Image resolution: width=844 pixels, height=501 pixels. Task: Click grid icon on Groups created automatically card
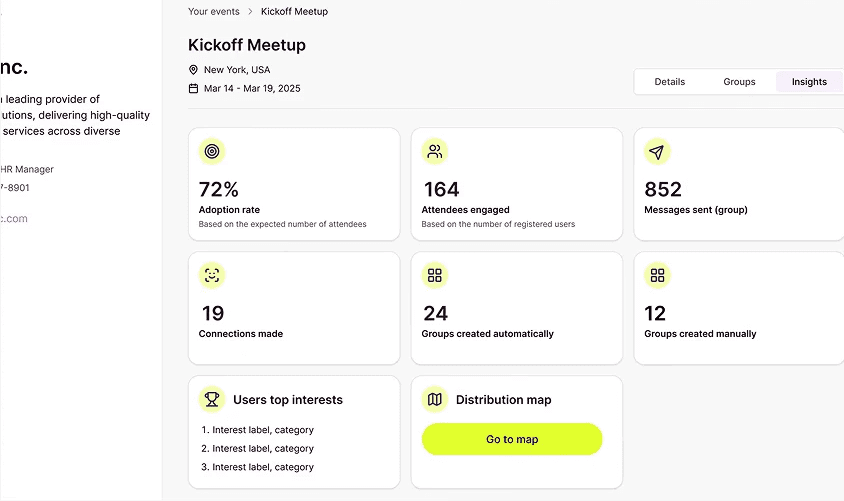pos(435,276)
